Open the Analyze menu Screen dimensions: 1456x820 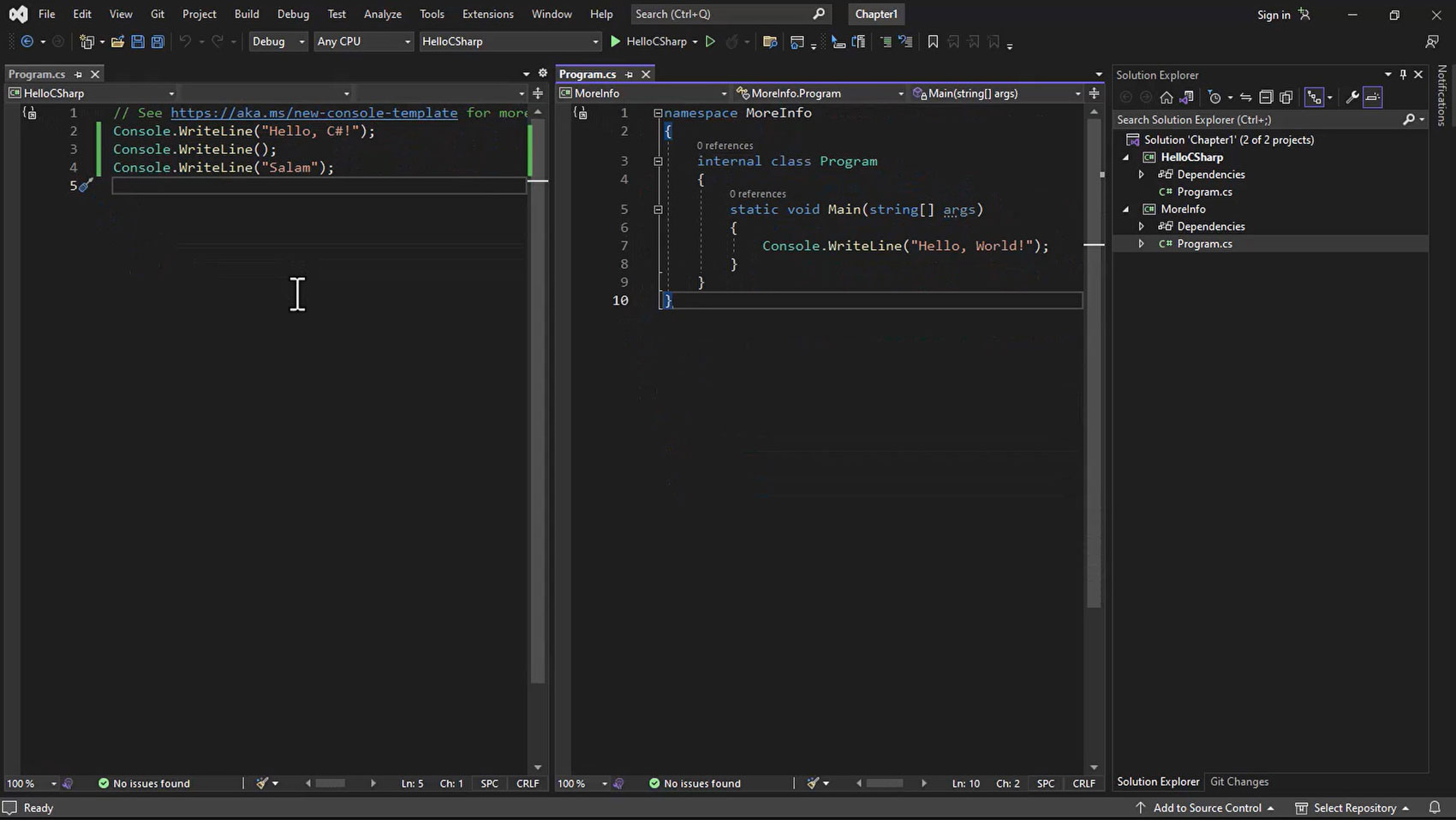pyautogui.click(x=383, y=14)
